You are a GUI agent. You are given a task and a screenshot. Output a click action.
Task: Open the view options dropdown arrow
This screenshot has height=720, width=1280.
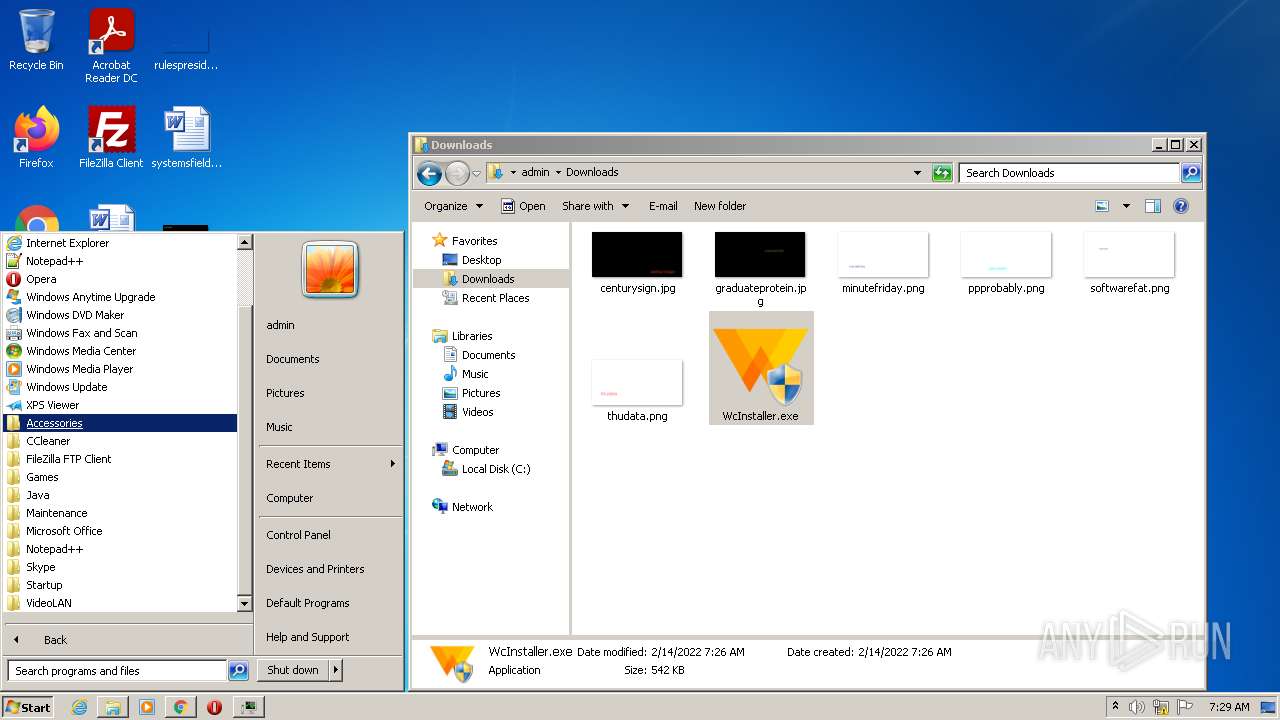1126,206
